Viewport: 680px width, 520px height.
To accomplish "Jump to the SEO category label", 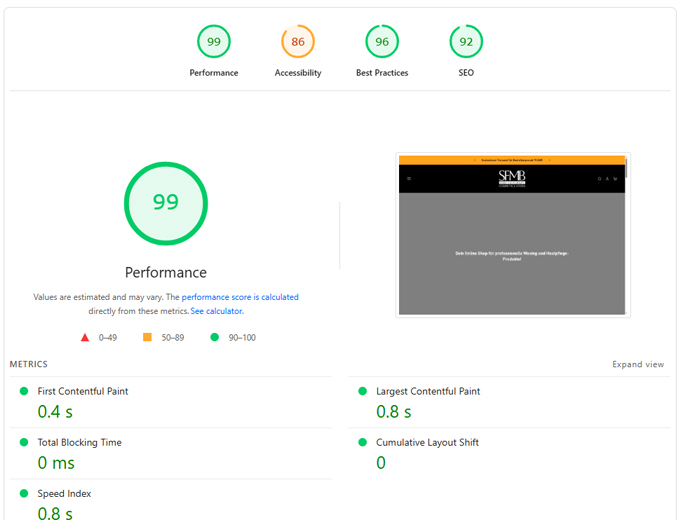I will (x=466, y=73).
